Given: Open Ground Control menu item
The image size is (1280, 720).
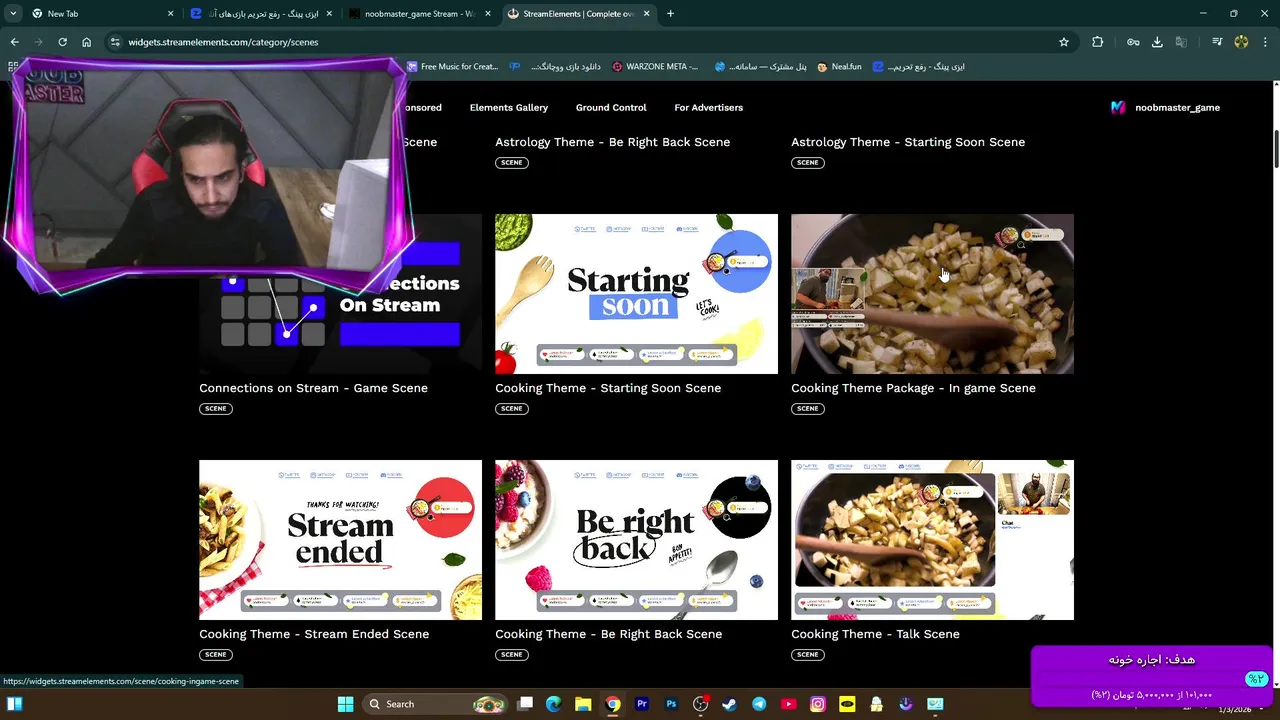Looking at the screenshot, I should pos(611,108).
